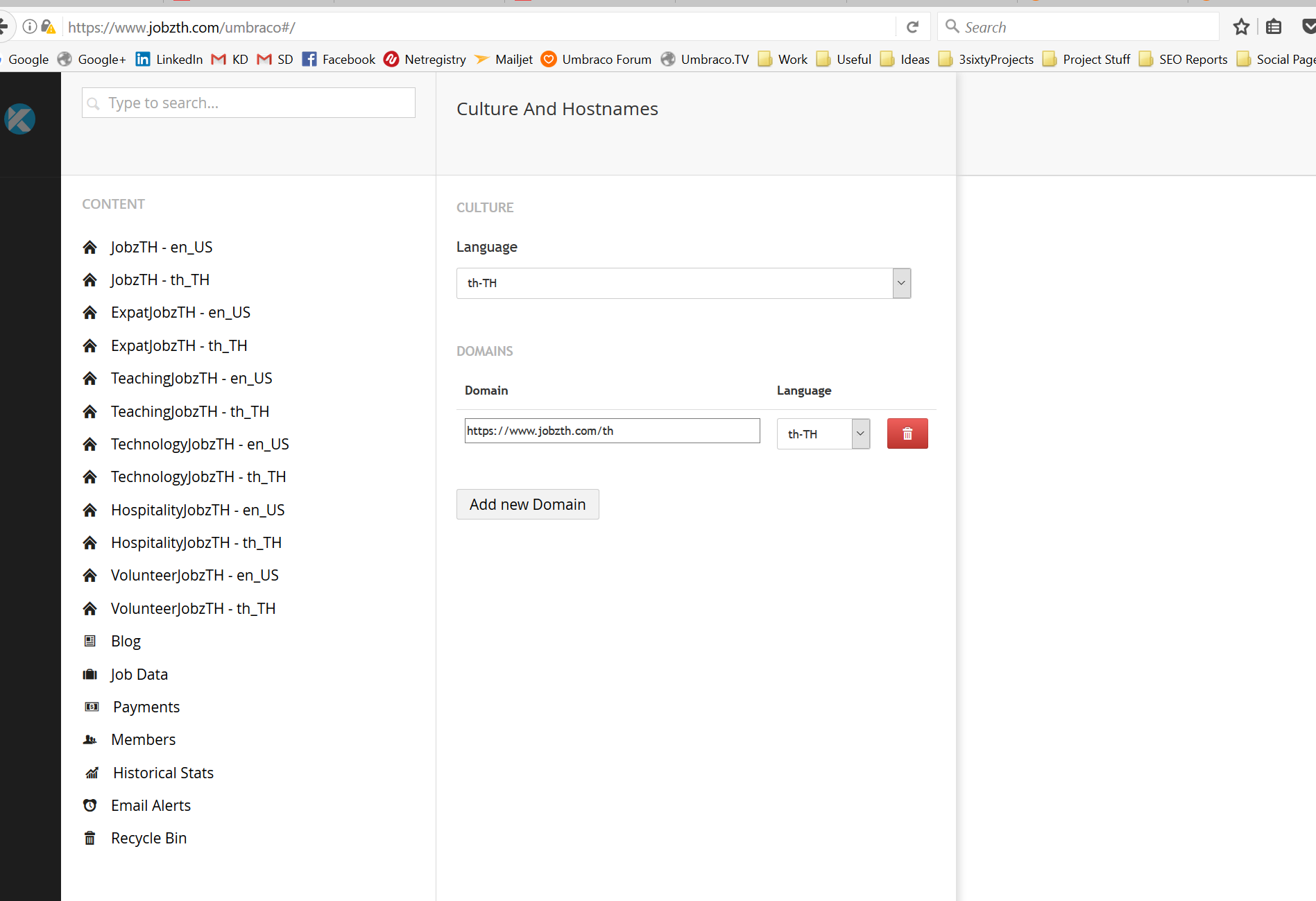Viewport: 1316px width, 901px height.
Task: Open the Ideas bookmarks folder
Action: click(x=905, y=60)
